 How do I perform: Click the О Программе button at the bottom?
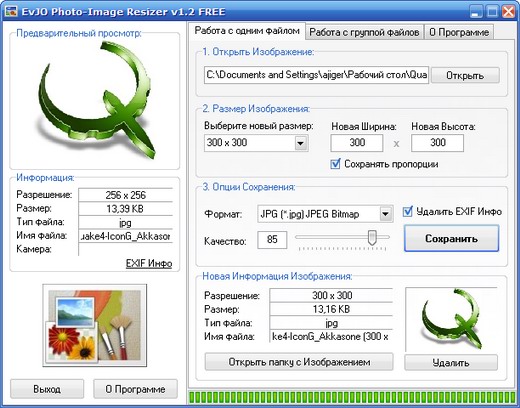click(x=135, y=389)
